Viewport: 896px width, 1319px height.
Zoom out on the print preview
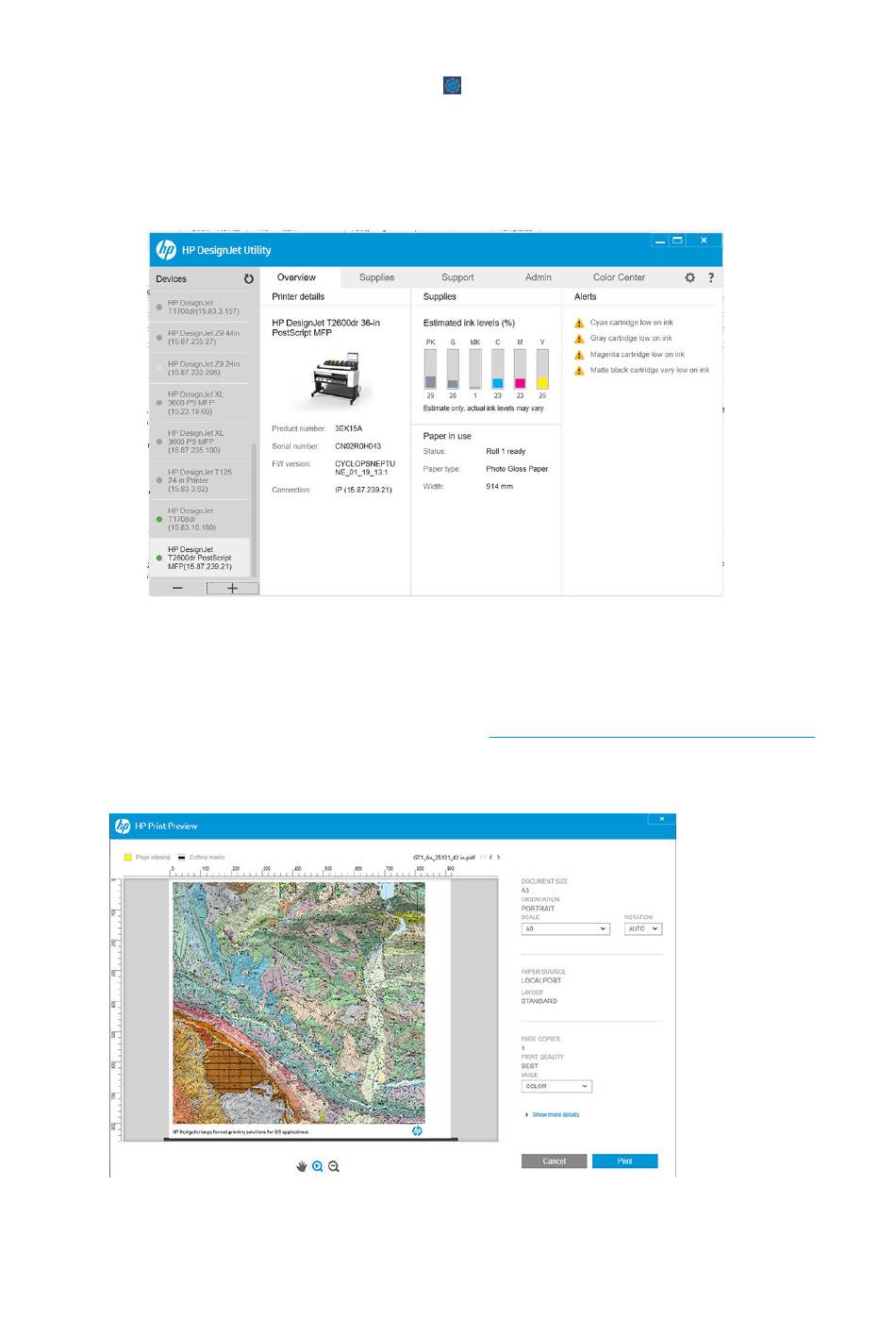point(334,1166)
